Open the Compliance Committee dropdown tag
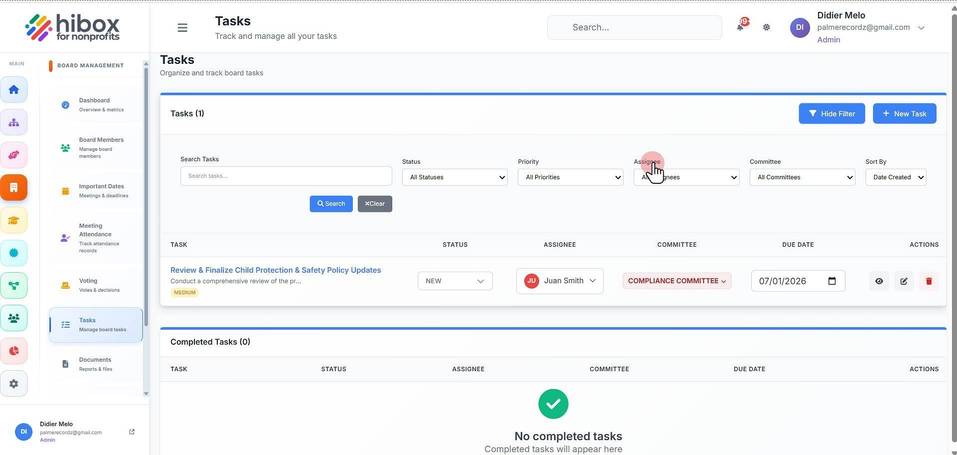This screenshot has width=957, height=455. click(x=677, y=281)
